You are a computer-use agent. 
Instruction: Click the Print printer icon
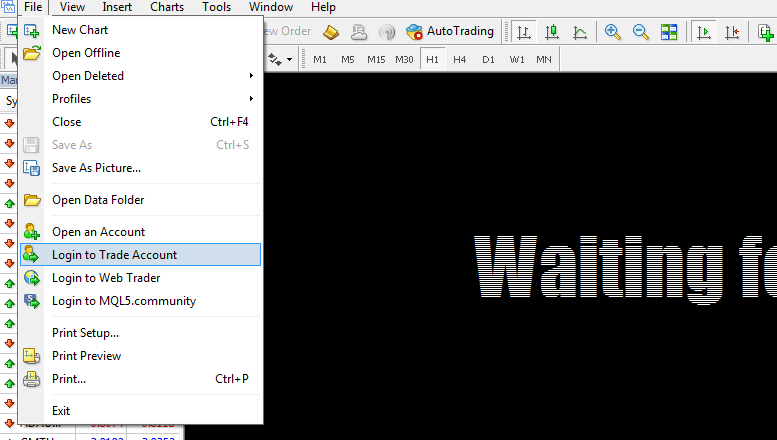(32, 379)
